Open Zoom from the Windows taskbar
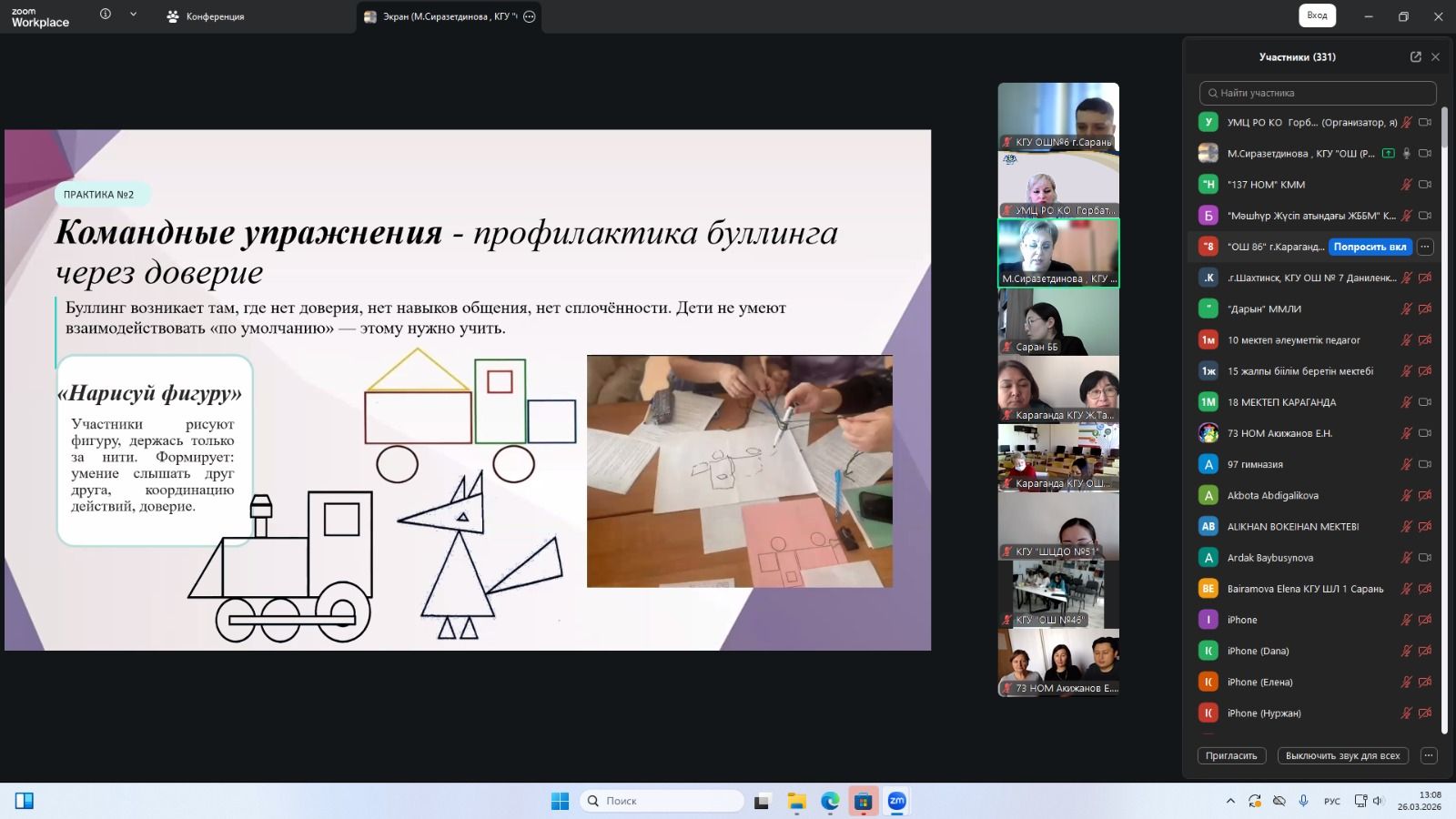 point(896,801)
